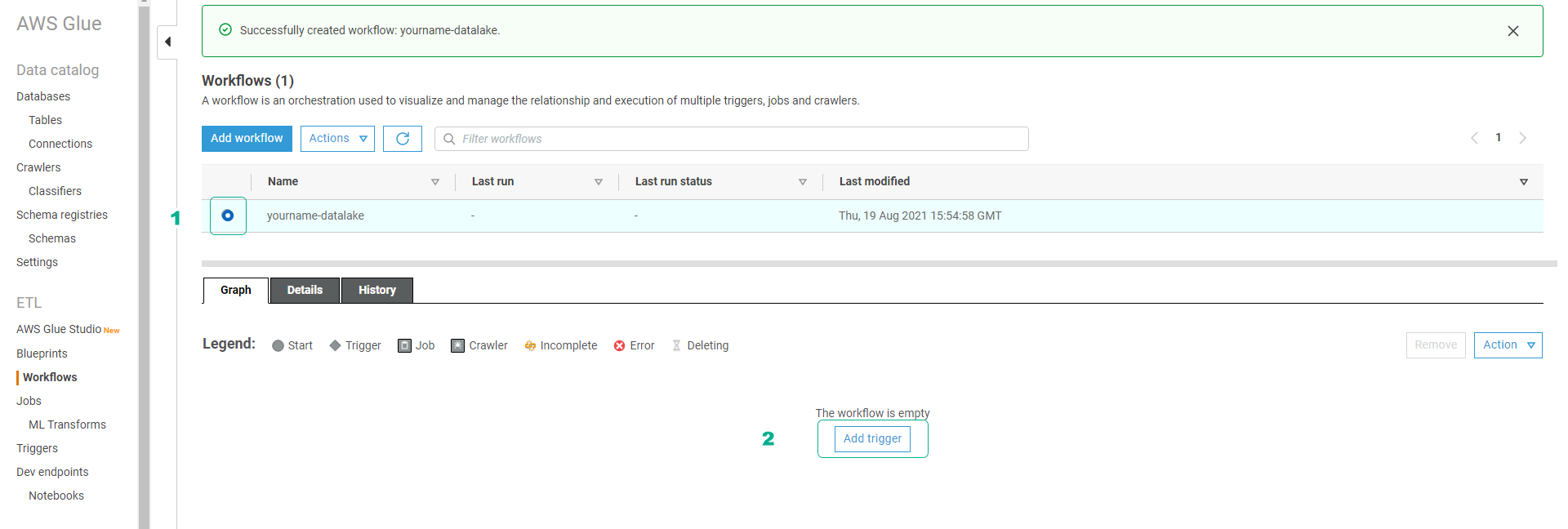Image resolution: width=1568 pixels, height=529 pixels.
Task: Switch to the Graph tab
Action: (236, 290)
